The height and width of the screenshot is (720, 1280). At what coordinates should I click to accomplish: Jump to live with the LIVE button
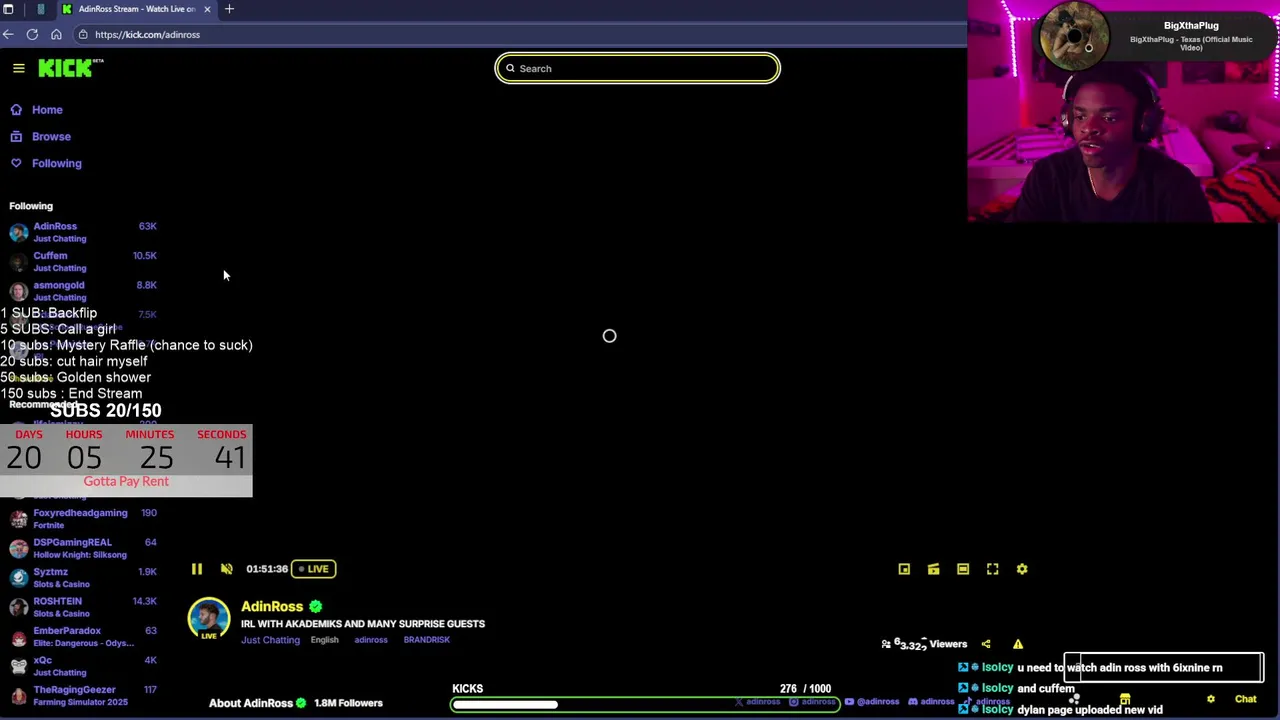313,569
